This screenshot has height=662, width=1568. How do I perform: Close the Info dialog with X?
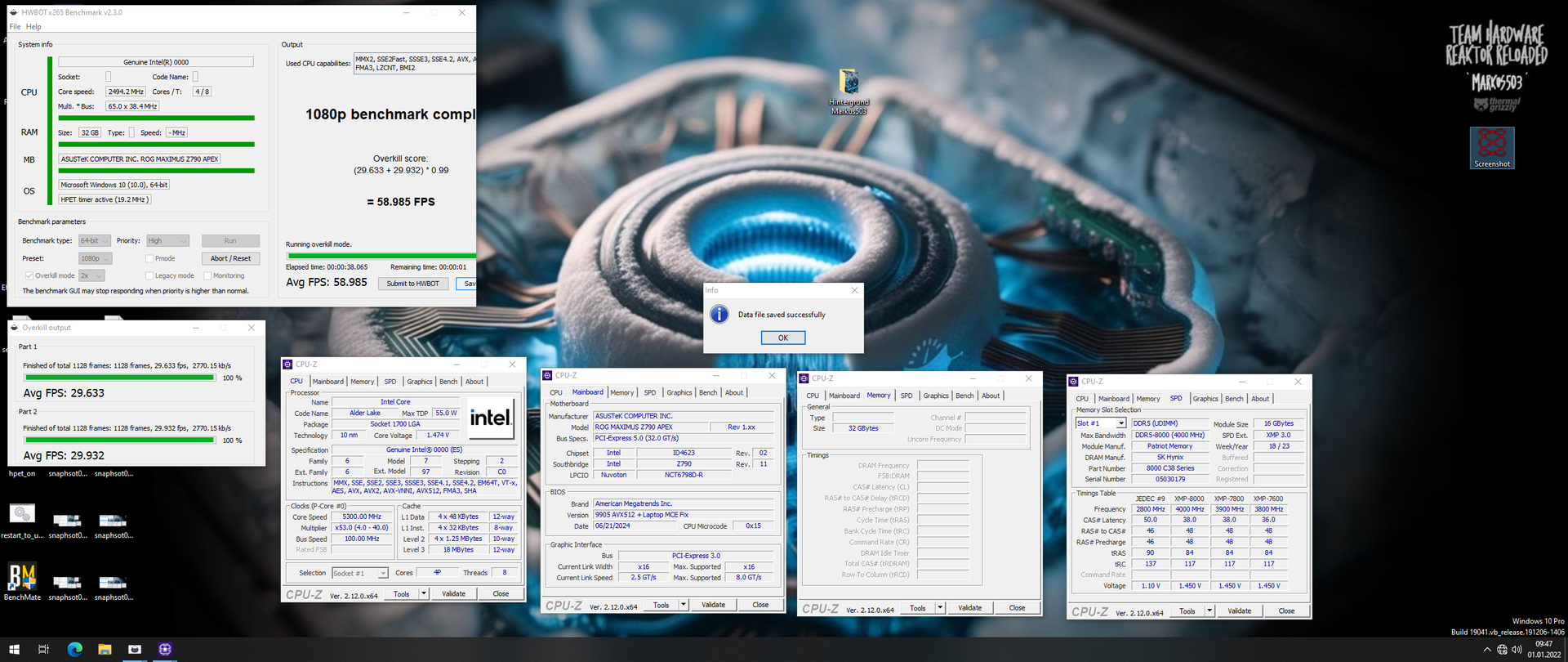854,290
